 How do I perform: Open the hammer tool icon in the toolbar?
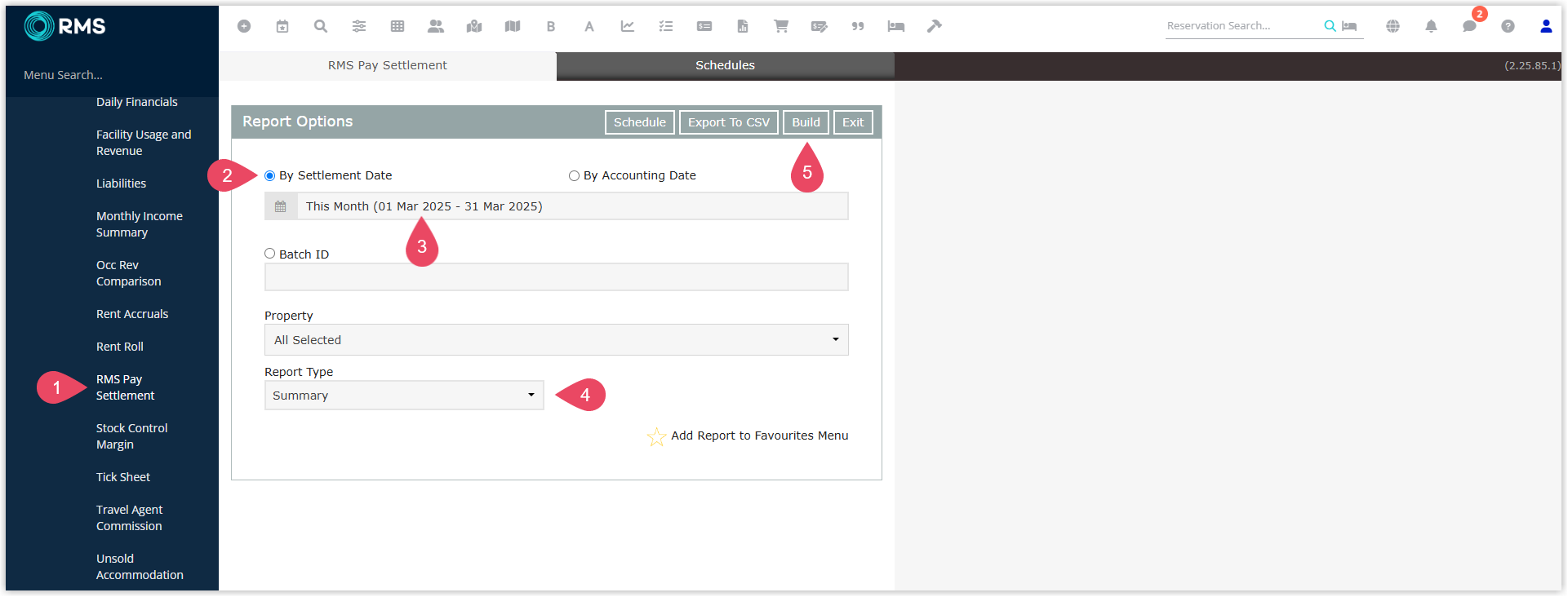click(x=935, y=26)
